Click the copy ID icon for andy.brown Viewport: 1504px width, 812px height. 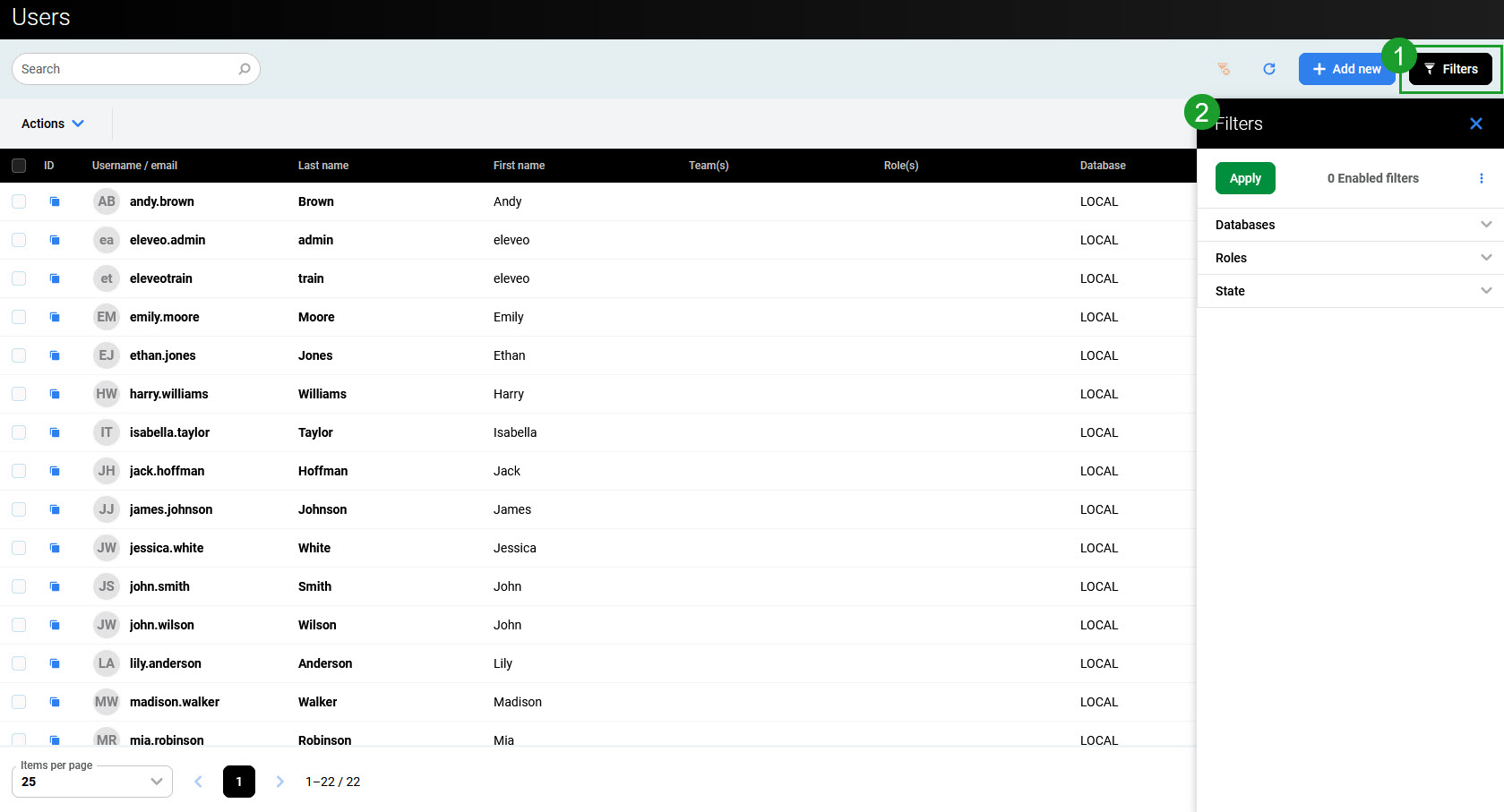click(55, 201)
